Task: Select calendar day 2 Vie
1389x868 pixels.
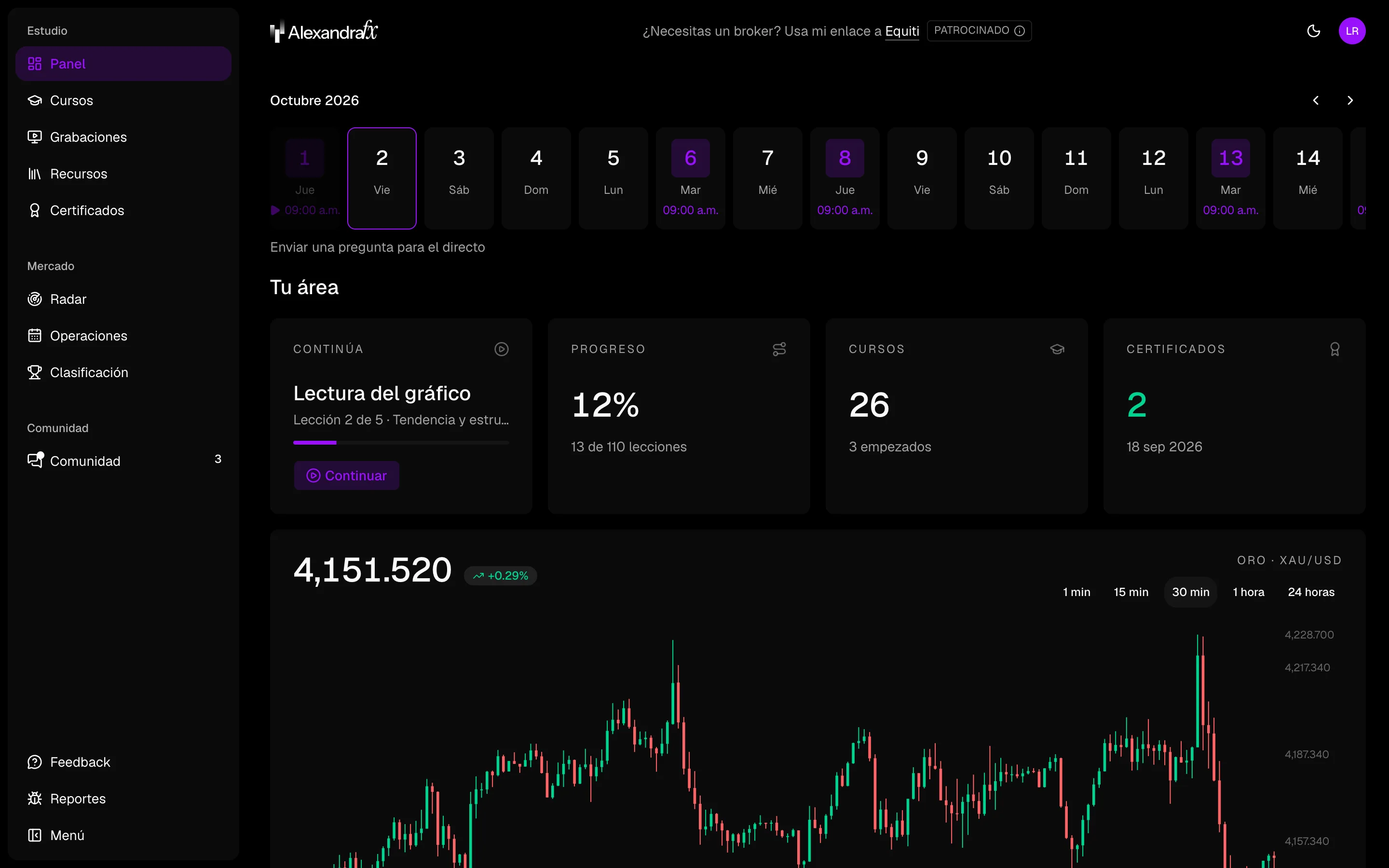Action: 381,178
